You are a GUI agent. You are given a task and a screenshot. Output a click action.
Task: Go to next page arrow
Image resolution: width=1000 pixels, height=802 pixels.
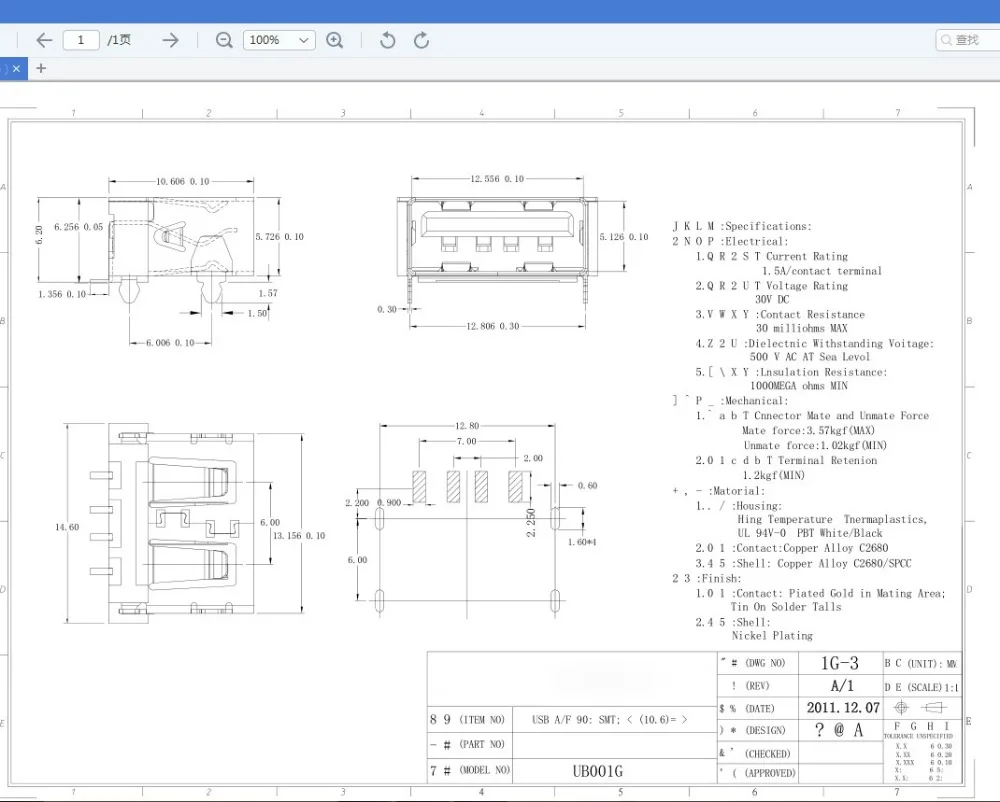coord(170,40)
